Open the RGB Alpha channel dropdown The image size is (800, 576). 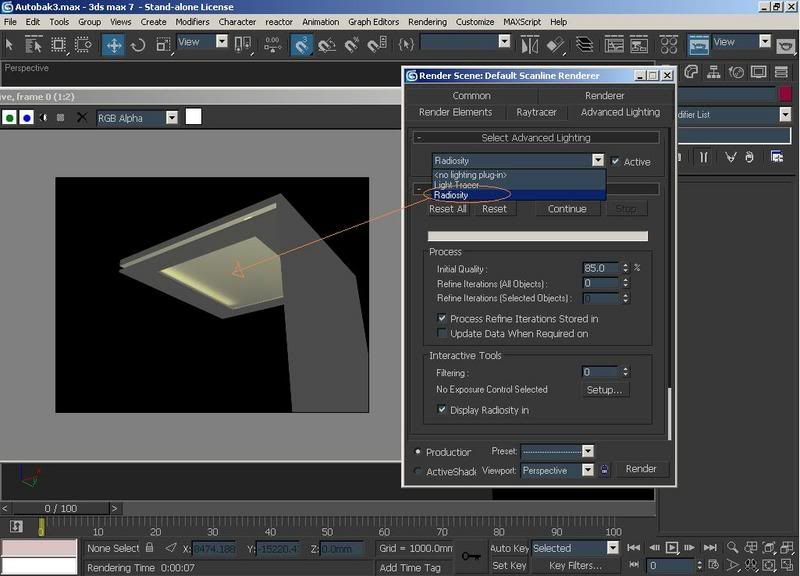[171, 118]
